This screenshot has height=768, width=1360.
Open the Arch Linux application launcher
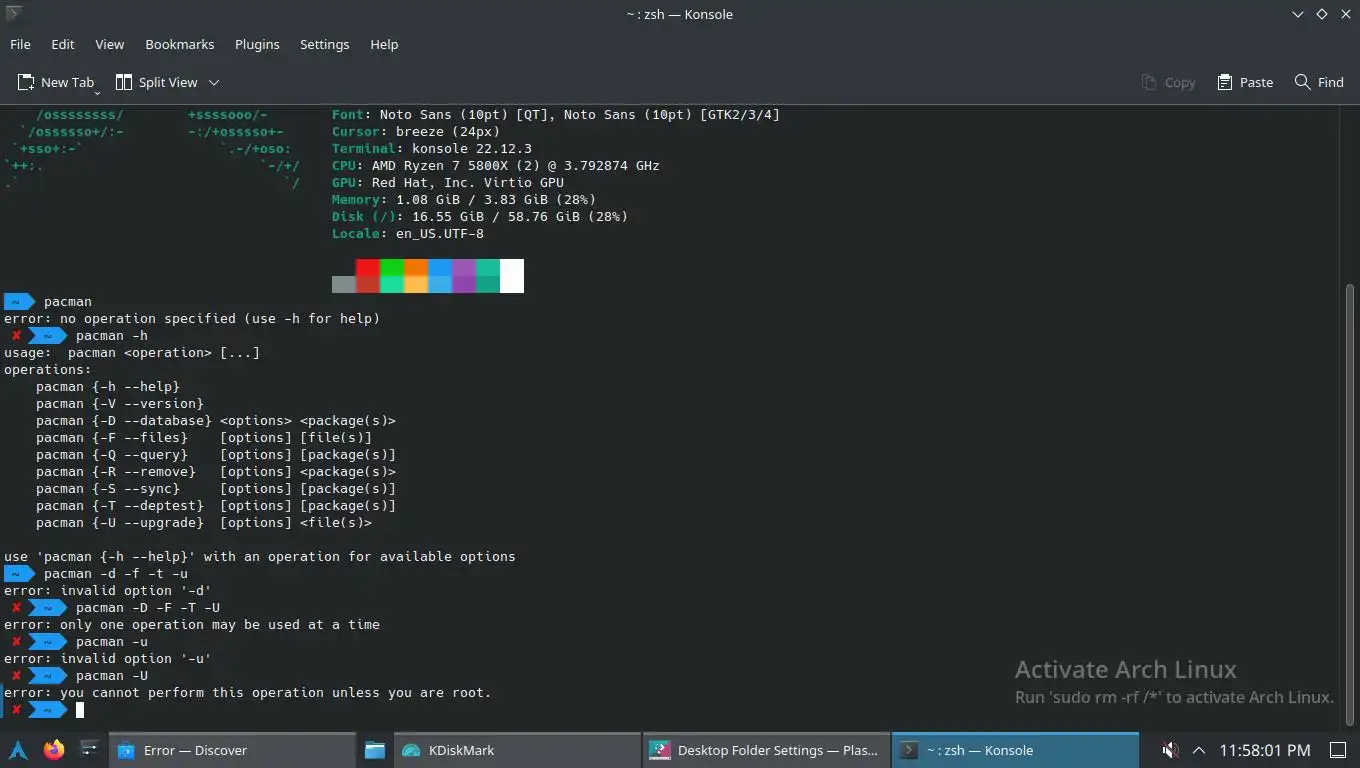point(18,749)
